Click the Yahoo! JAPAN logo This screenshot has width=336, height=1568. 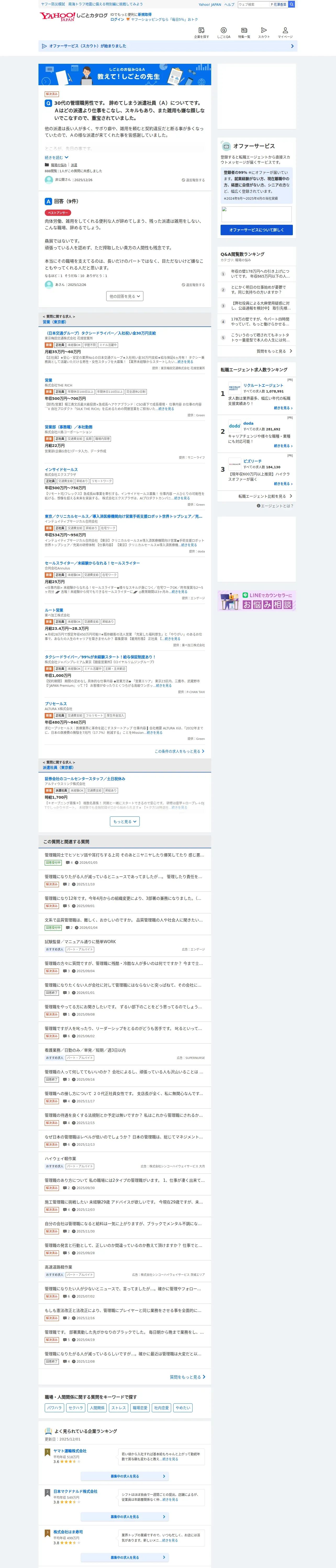tap(57, 16)
